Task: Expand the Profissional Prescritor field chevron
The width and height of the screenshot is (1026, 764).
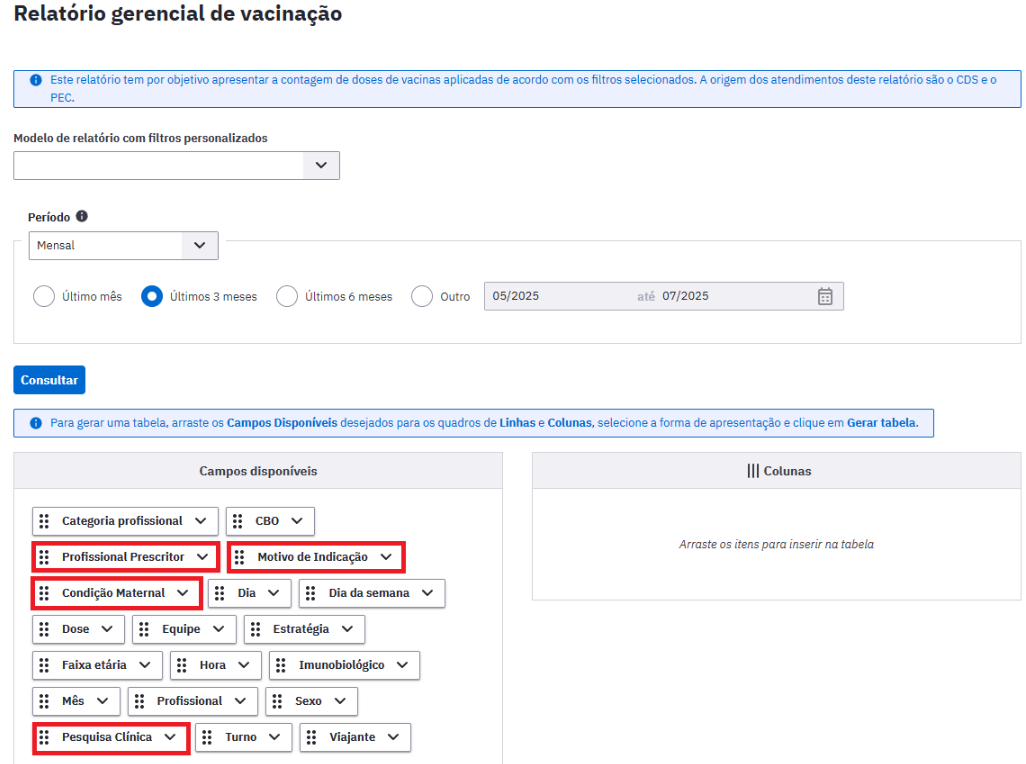Action: (x=202, y=557)
